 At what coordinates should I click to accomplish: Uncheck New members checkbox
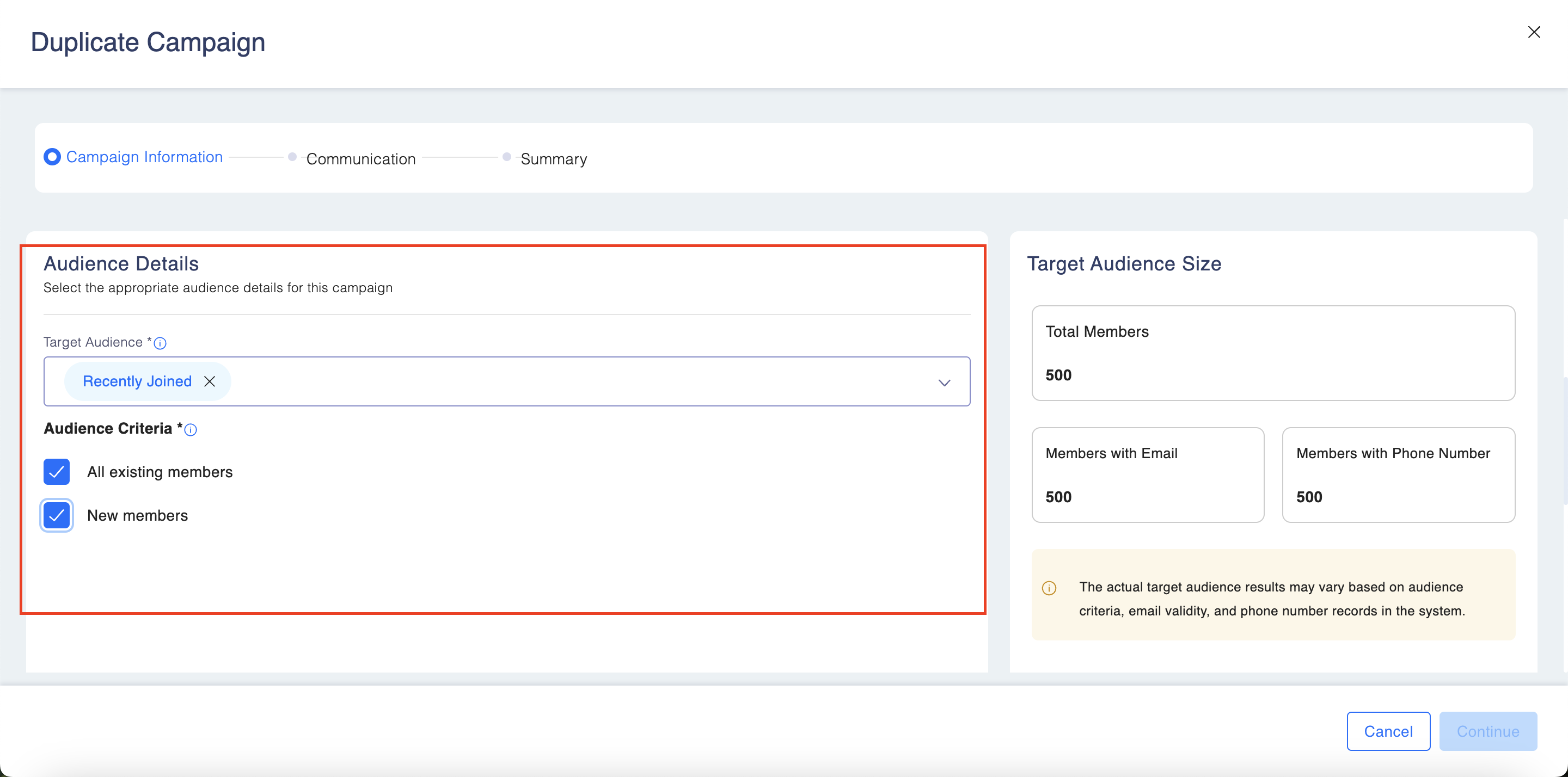click(x=57, y=515)
